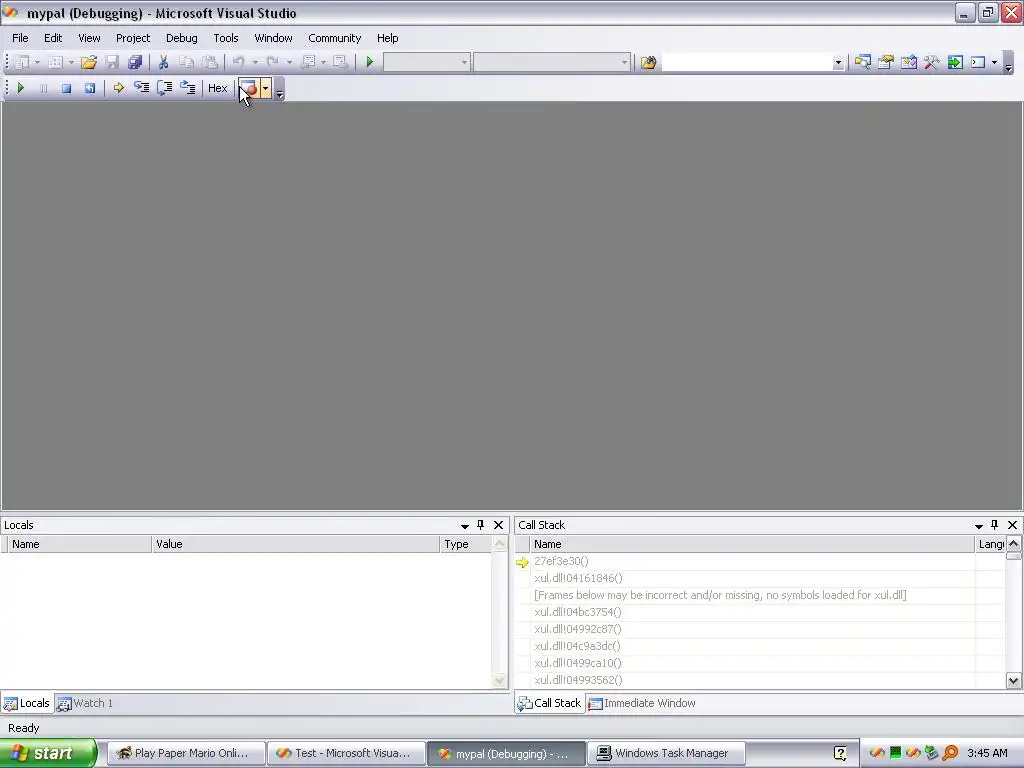Open the Tools menu
The image size is (1024, 768).
(226, 38)
